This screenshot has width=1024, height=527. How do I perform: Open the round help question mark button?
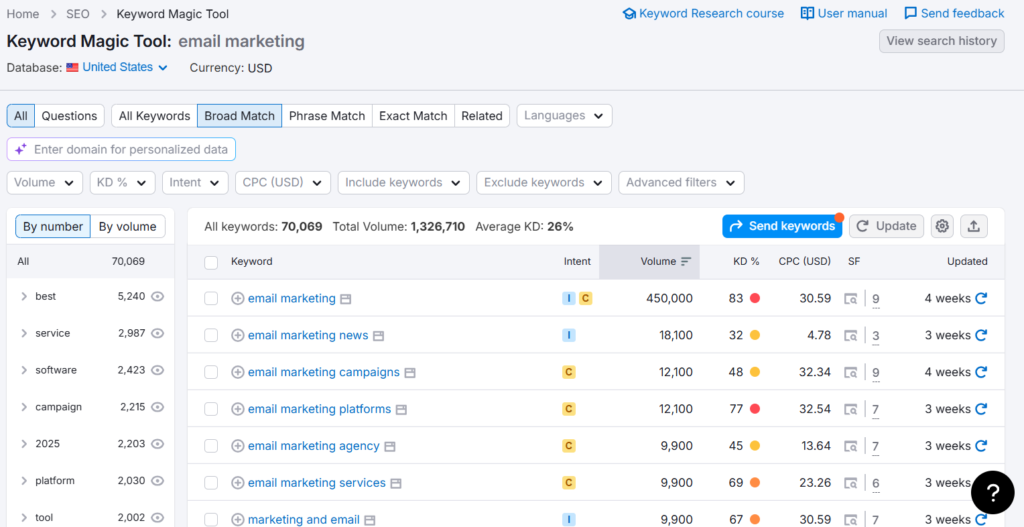pos(993,492)
